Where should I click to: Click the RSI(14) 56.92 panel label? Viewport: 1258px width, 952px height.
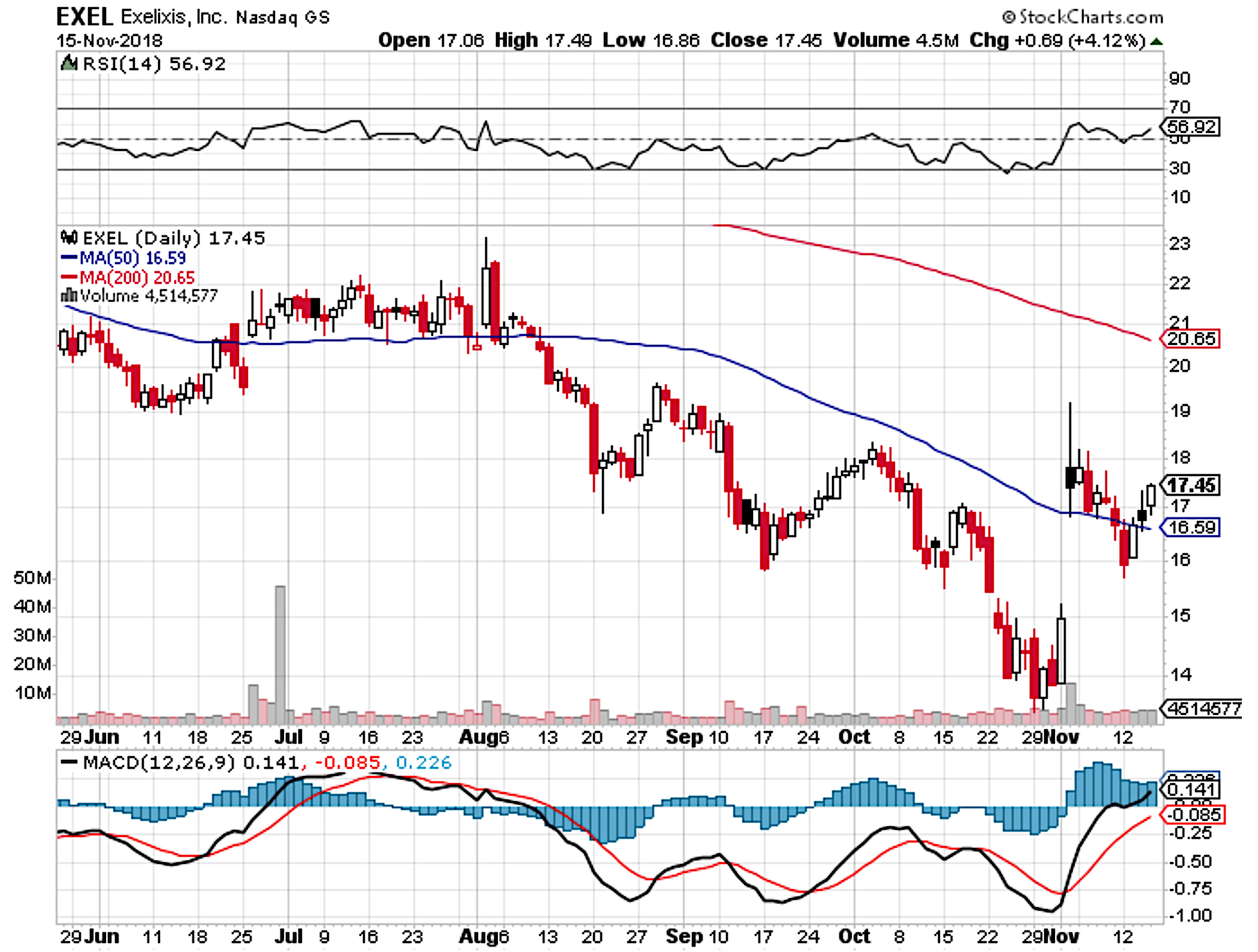point(154,64)
